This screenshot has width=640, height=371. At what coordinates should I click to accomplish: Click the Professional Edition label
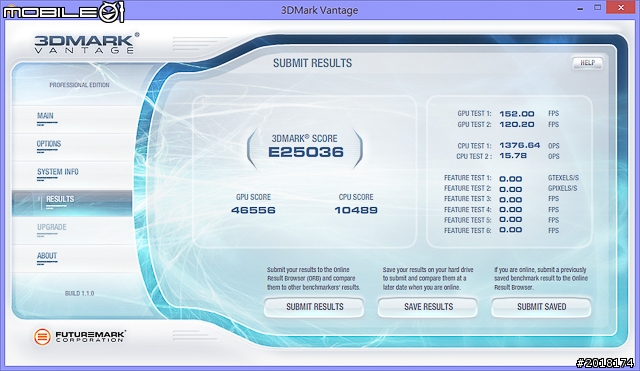[x=79, y=85]
